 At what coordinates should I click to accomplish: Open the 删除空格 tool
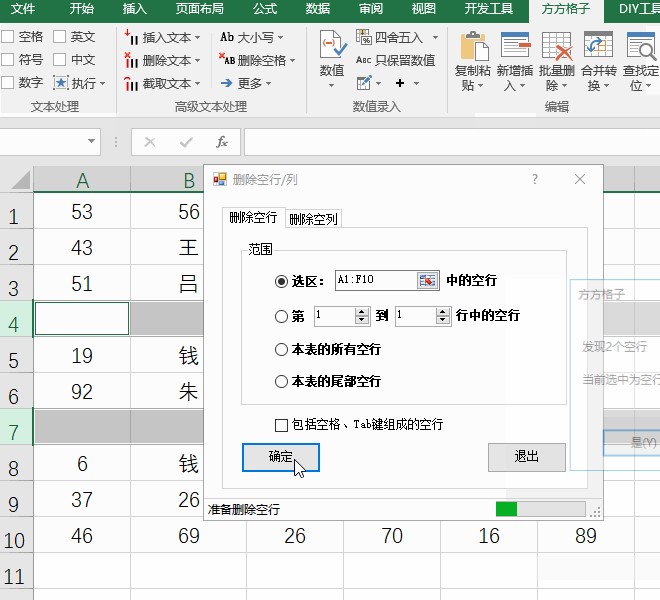point(257,60)
